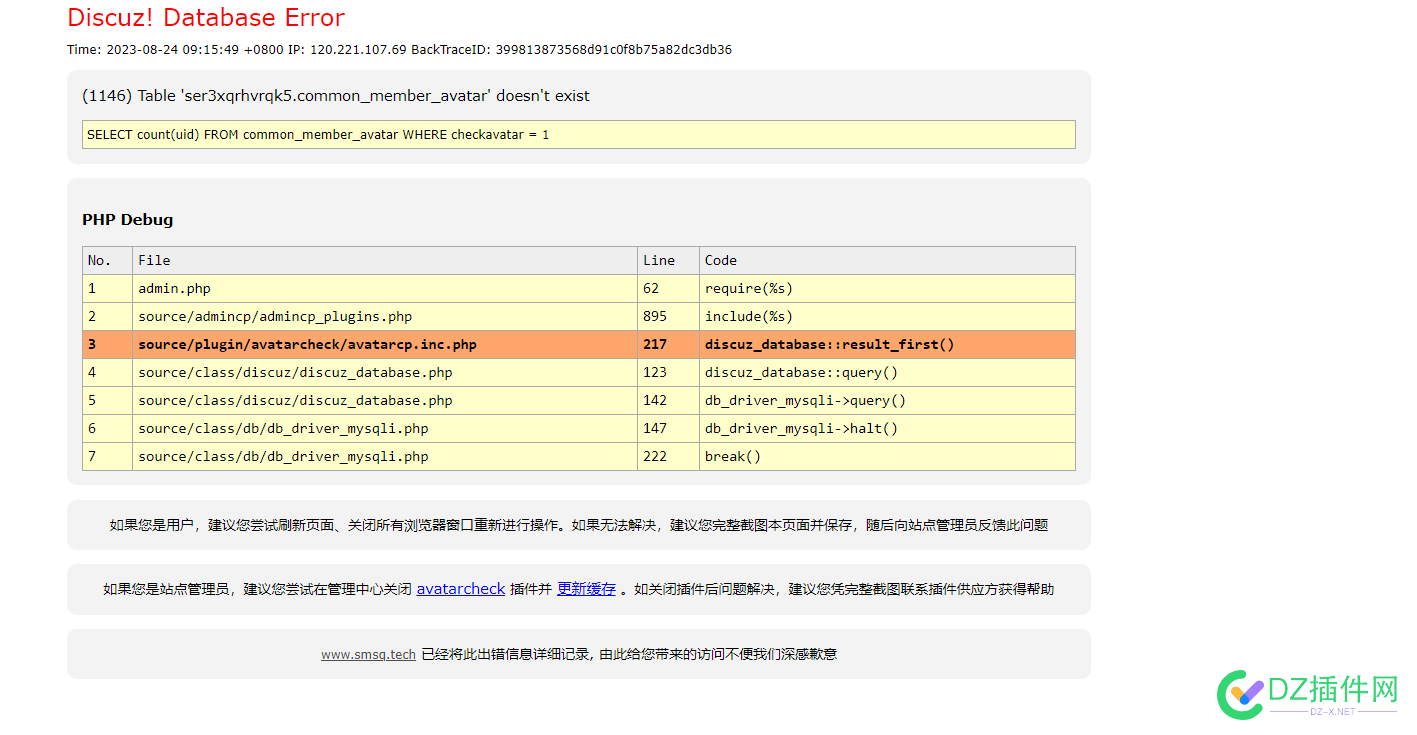Image resolution: width=1417 pixels, height=735 pixels.
Task: Click the break() code cell
Action: coord(888,456)
